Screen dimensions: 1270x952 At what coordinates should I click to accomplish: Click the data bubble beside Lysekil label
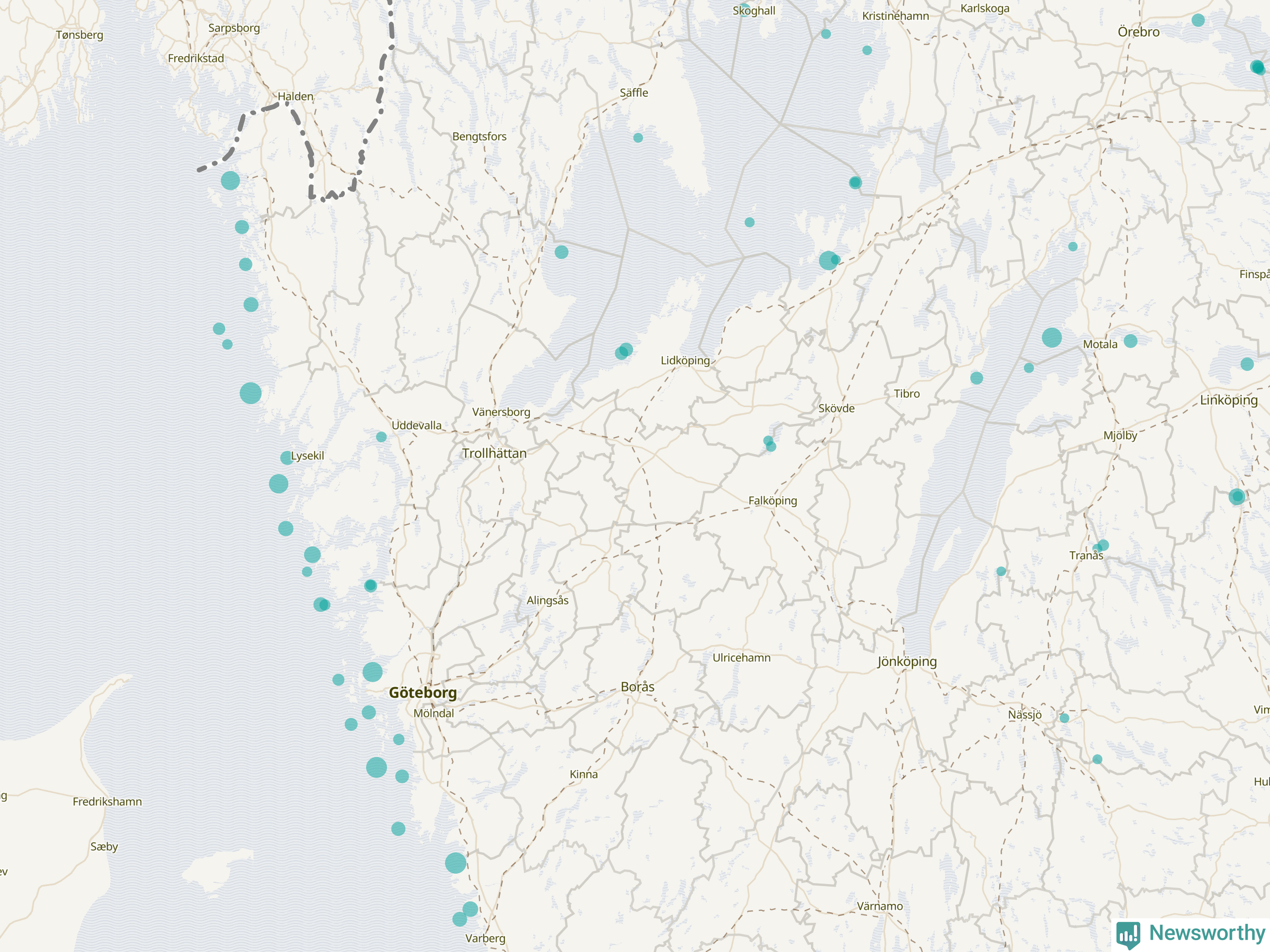pos(287,458)
